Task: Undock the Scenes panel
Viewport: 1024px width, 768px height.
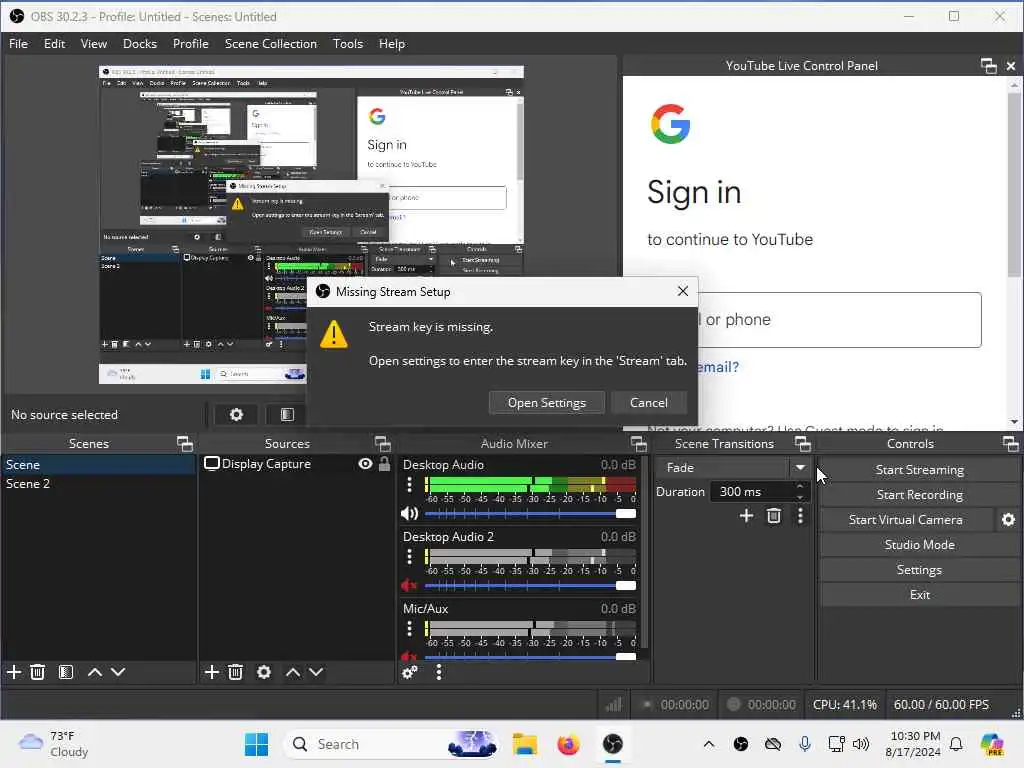Action: pos(185,444)
